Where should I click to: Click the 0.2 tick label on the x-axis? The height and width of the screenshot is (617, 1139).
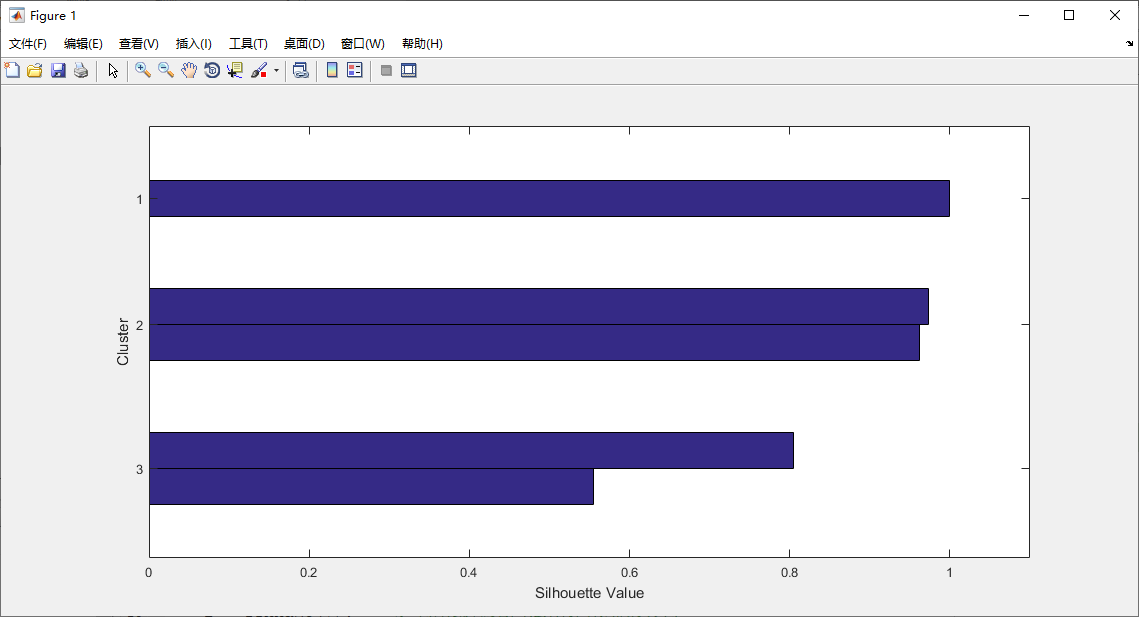(309, 573)
